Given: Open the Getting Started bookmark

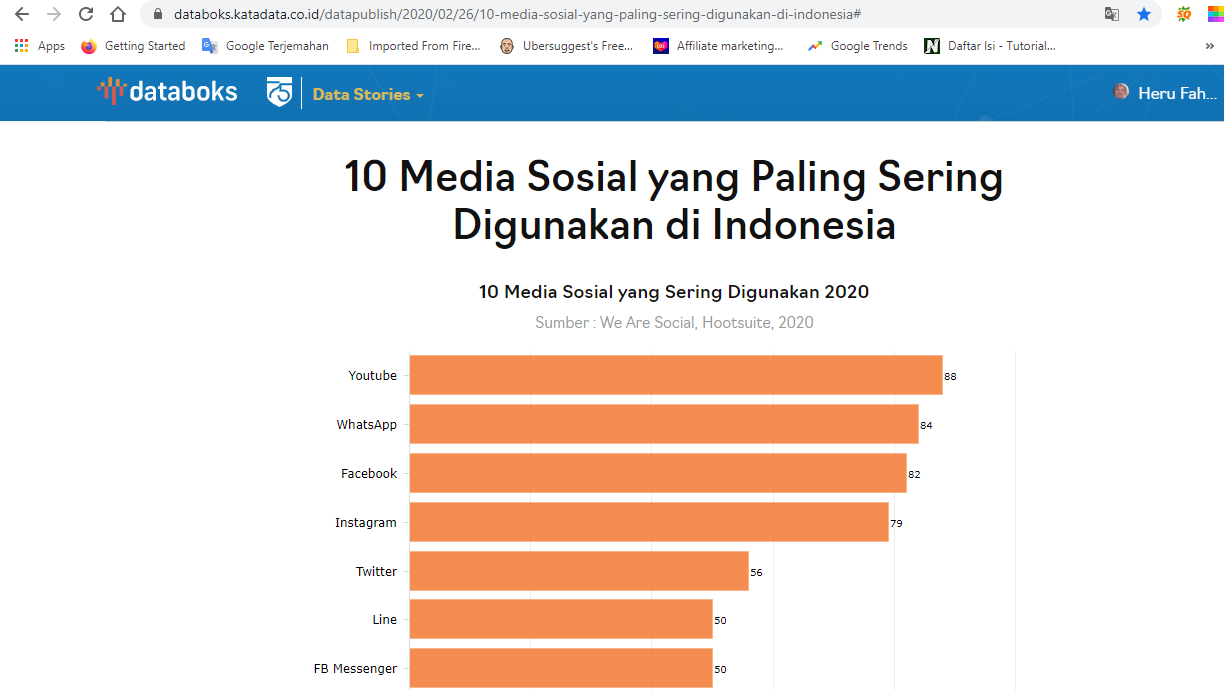Looking at the screenshot, I should [x=133, y=45].
